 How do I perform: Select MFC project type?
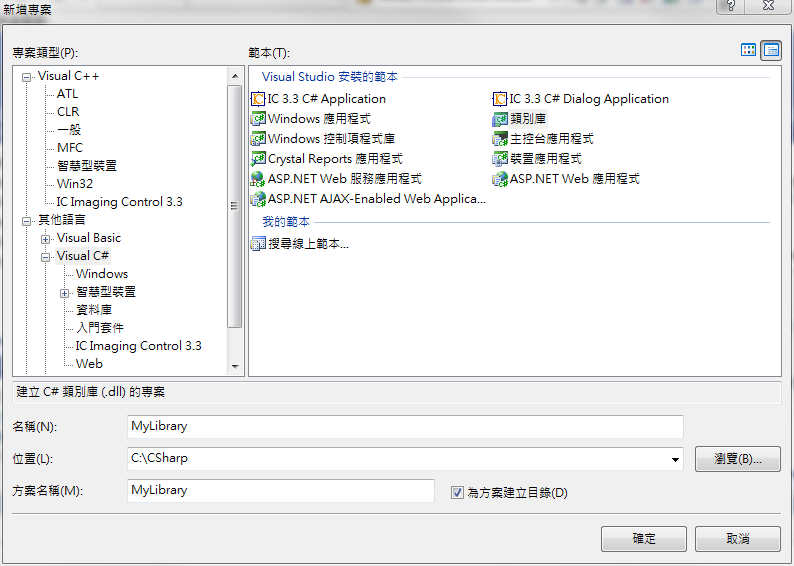70,147
